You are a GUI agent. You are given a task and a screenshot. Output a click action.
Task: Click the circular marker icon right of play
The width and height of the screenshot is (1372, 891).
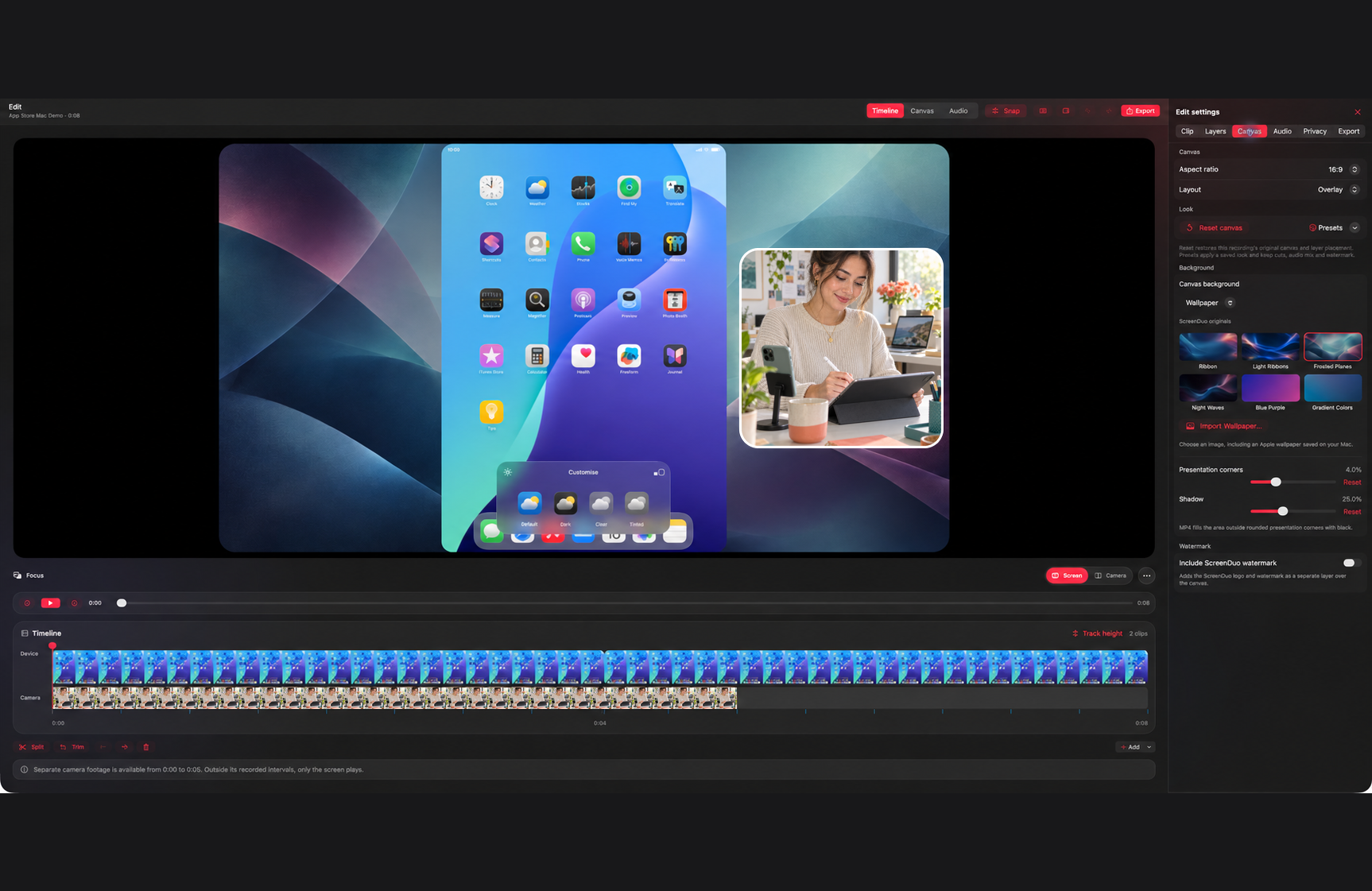pos(75,603)
